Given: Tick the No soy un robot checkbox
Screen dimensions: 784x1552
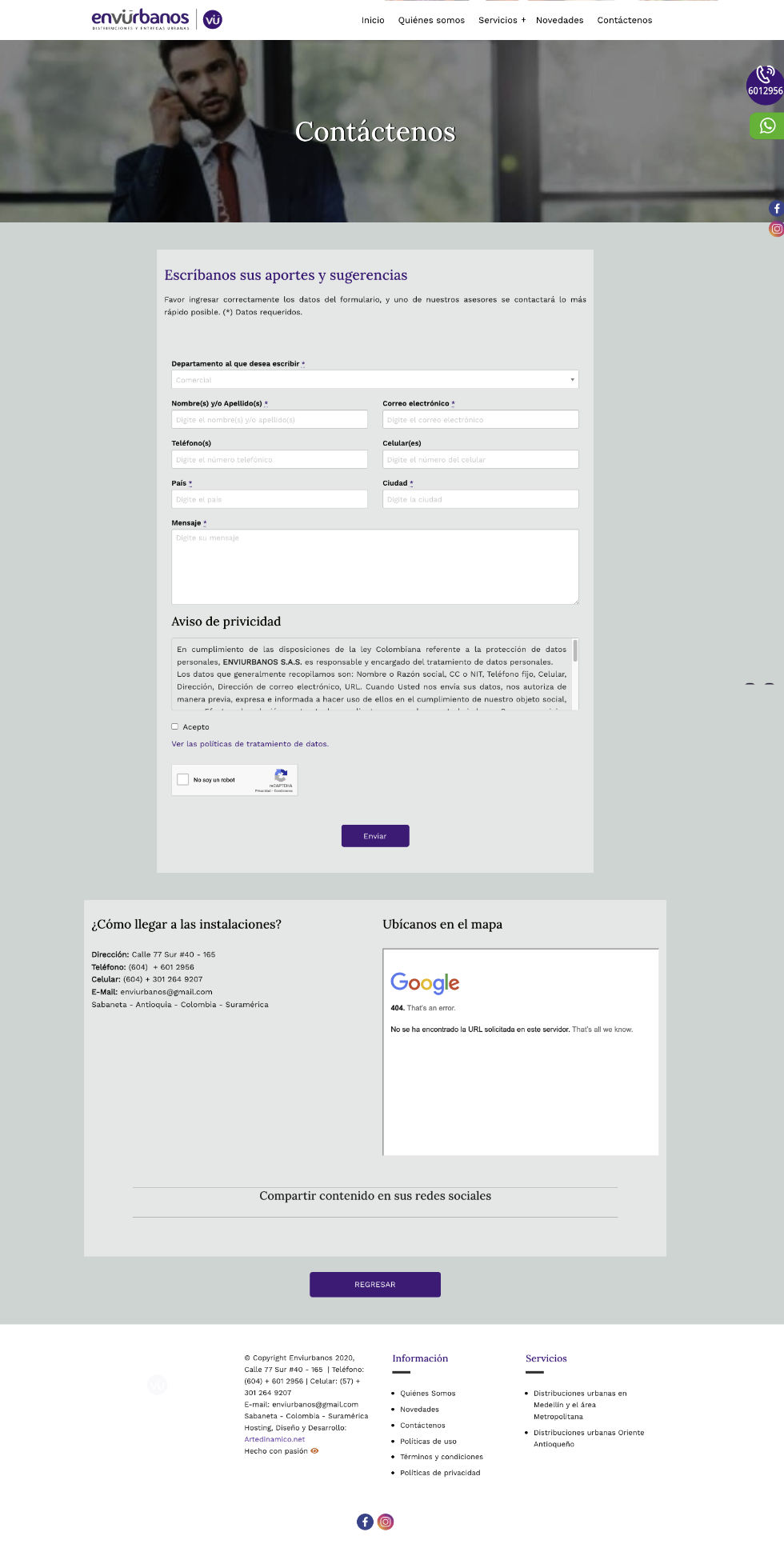Looking at the screenshot, I should (183, 779).
